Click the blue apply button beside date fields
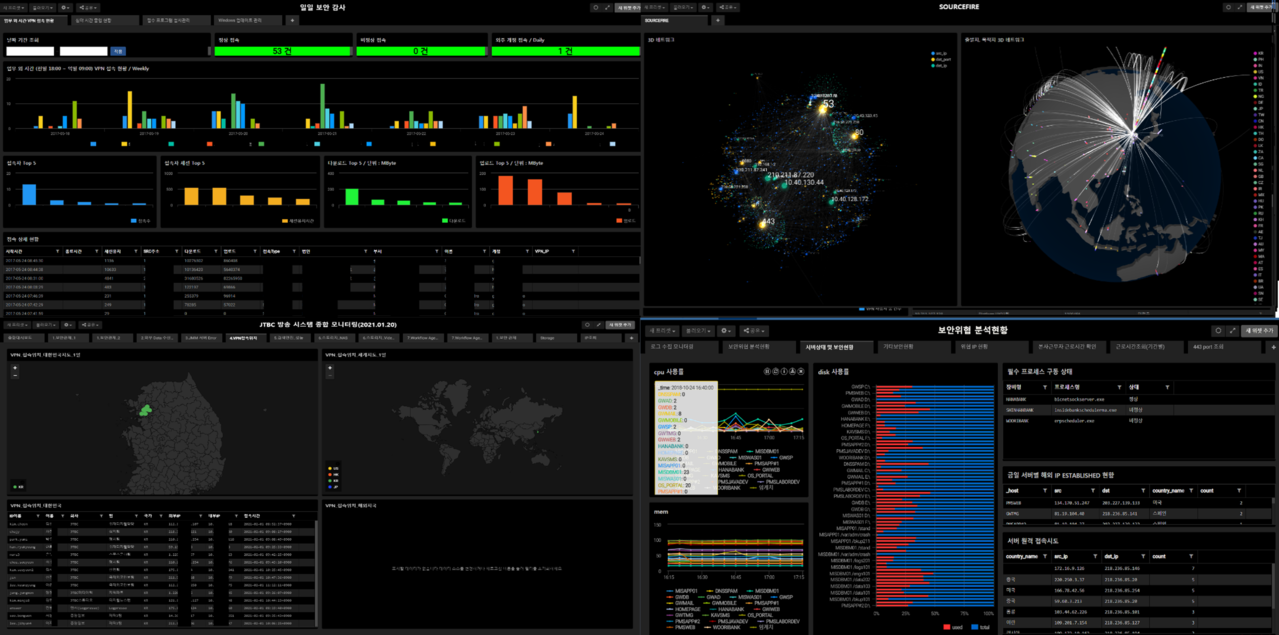The height and width of the screenshot is (635, 1279). pyautogui.click(x=118, y=51)
